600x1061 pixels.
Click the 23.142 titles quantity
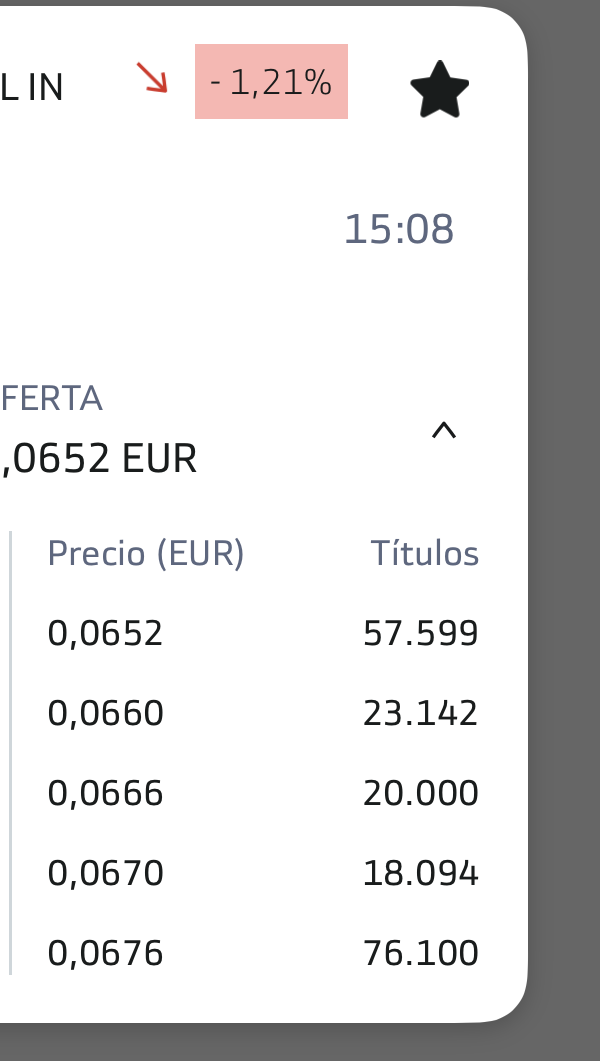click(421, 713)
